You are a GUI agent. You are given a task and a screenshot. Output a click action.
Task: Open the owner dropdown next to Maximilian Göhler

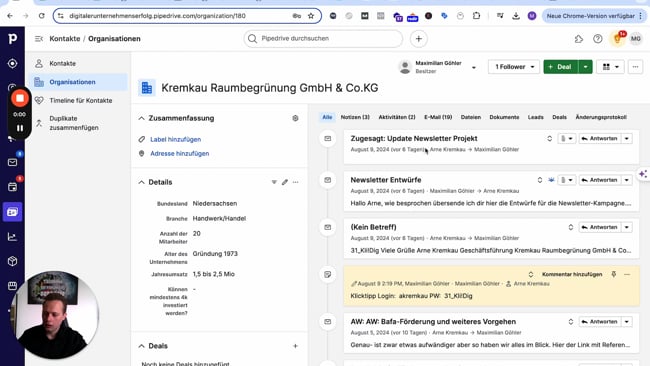pos(474,67)
